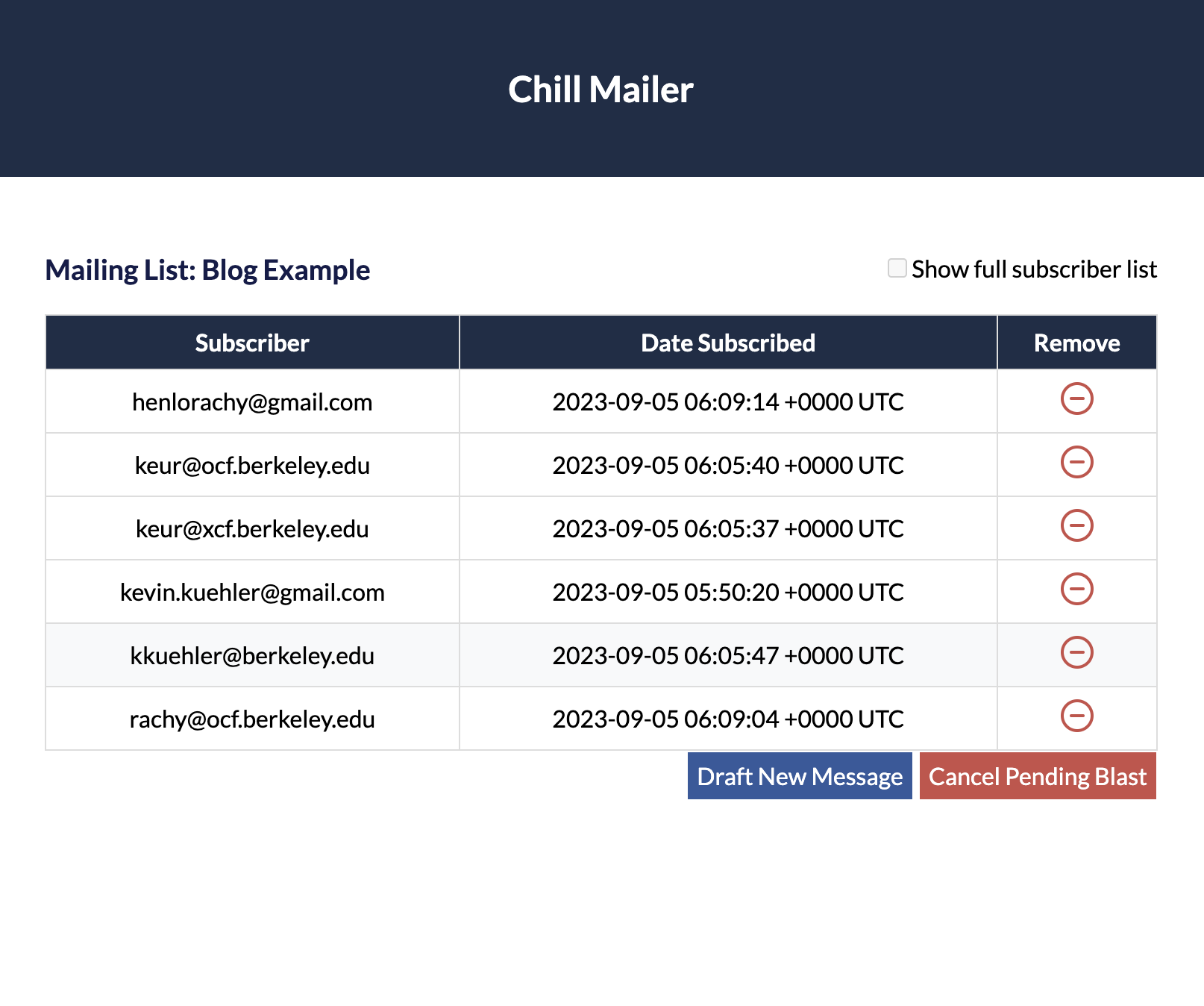
Task: Select rachy@ocf.berkeley.edu email cell
Action: click(x=252, y=719)
